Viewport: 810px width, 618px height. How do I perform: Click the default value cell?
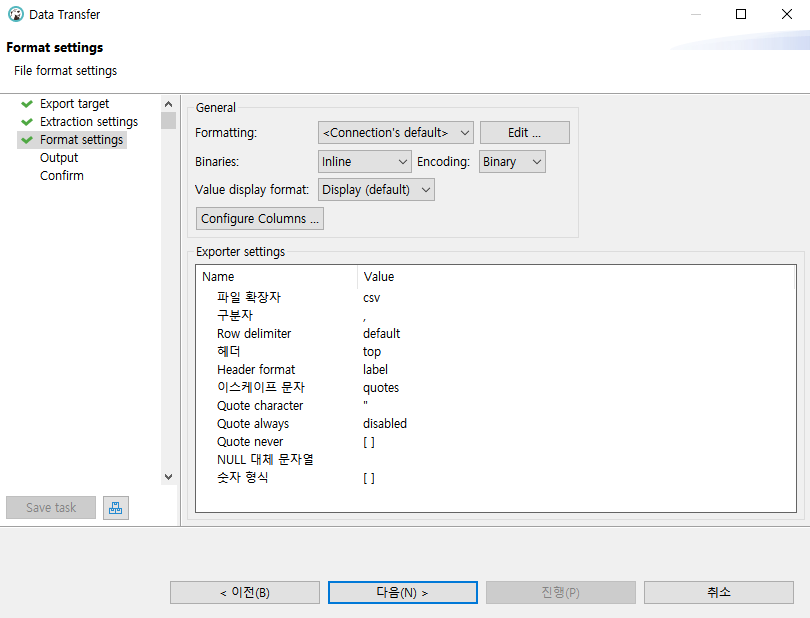point(381,334)
